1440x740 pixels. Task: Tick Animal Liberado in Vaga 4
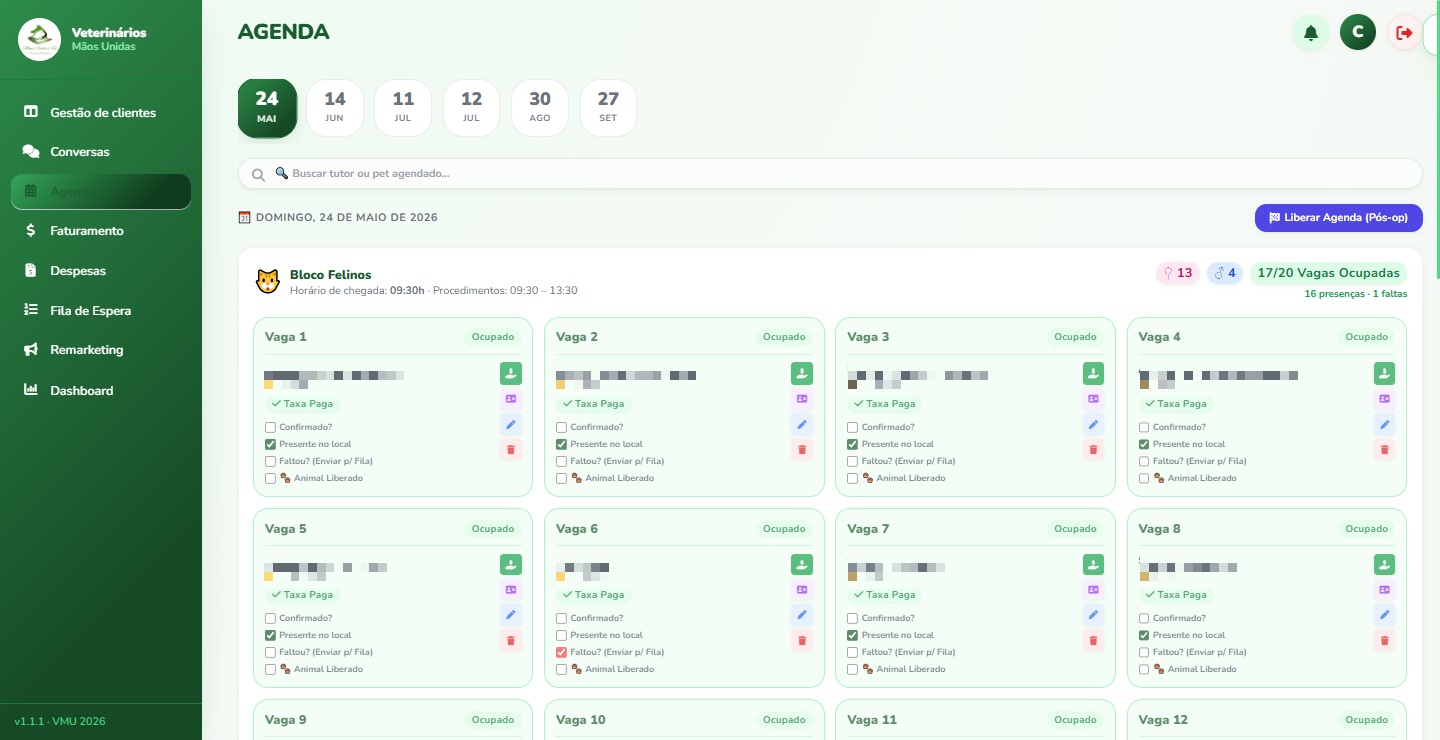(x=1144, y=478)
